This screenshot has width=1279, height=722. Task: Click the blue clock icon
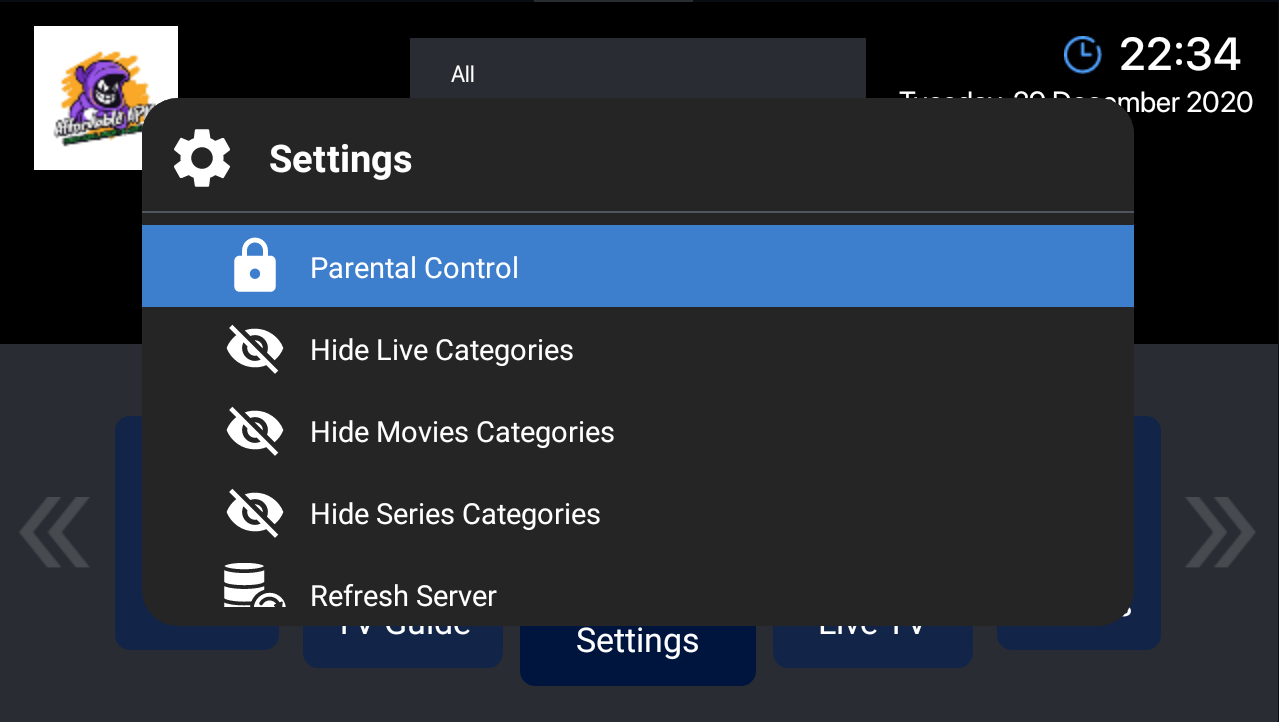click(1082, 54)
